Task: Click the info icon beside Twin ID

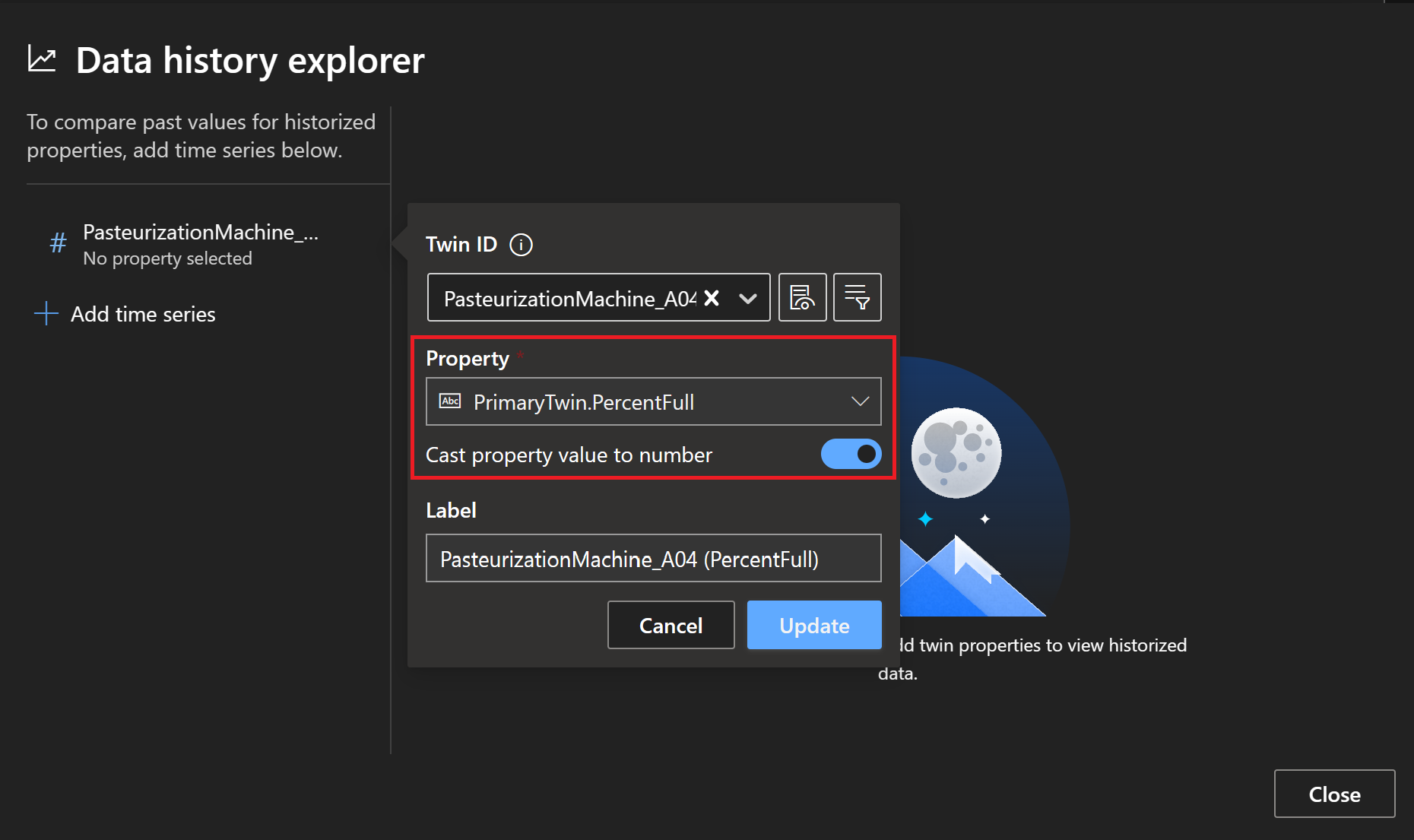Action: pyautogui.click(x=521, y=245)
